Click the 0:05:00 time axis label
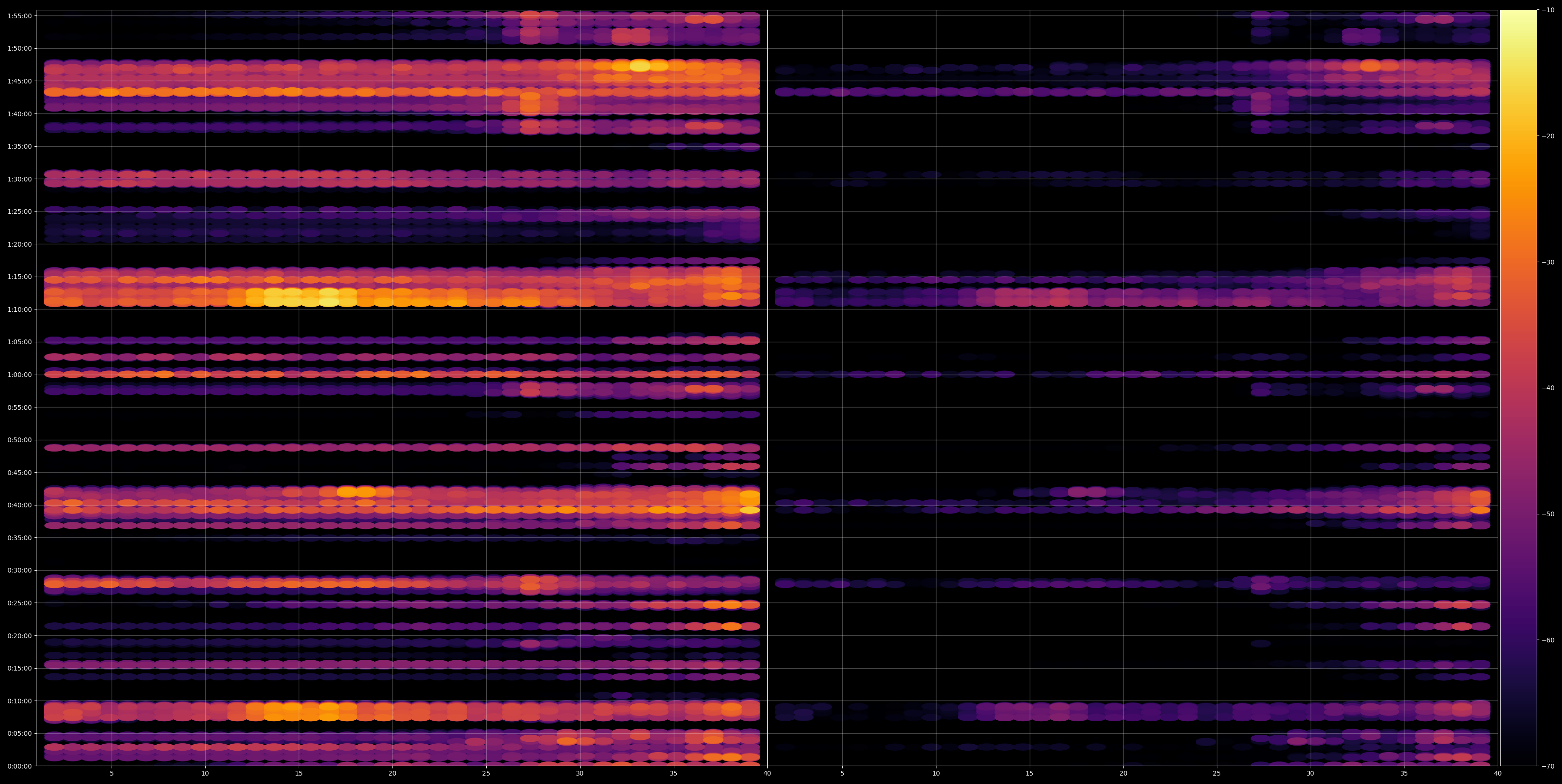 pos(19,734)
